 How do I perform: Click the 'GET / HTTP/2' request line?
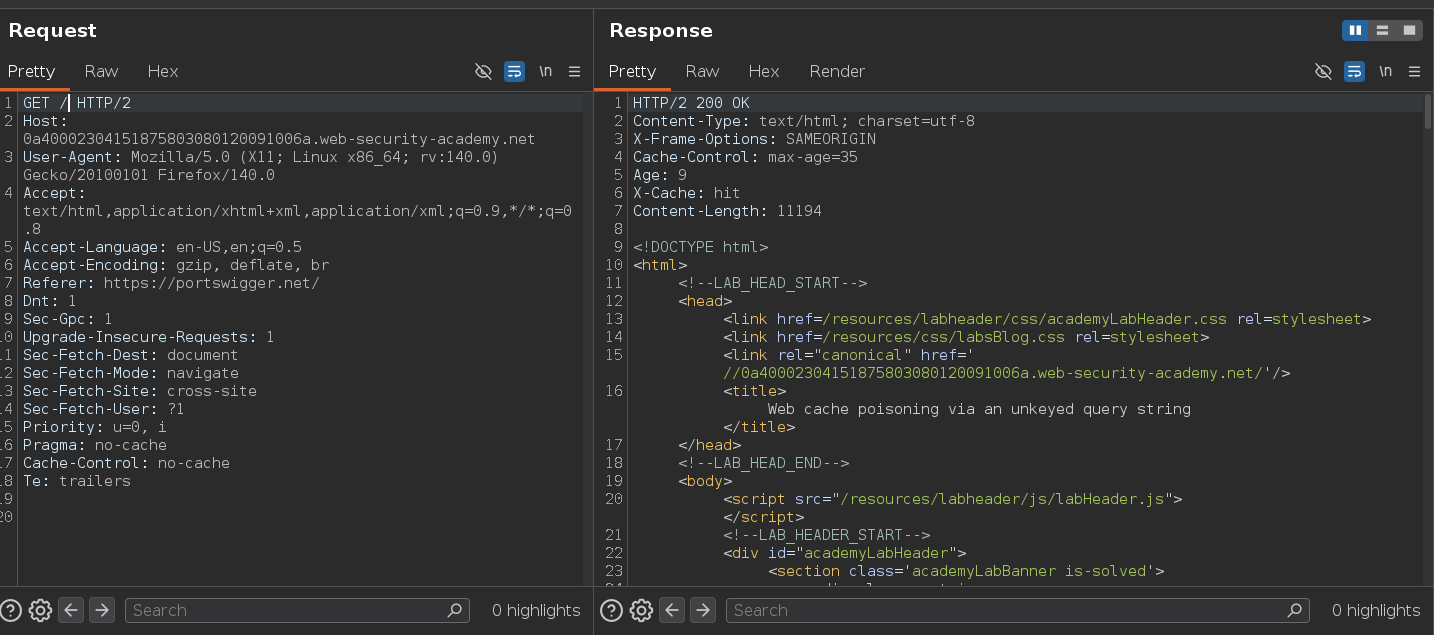click(77, 103)
